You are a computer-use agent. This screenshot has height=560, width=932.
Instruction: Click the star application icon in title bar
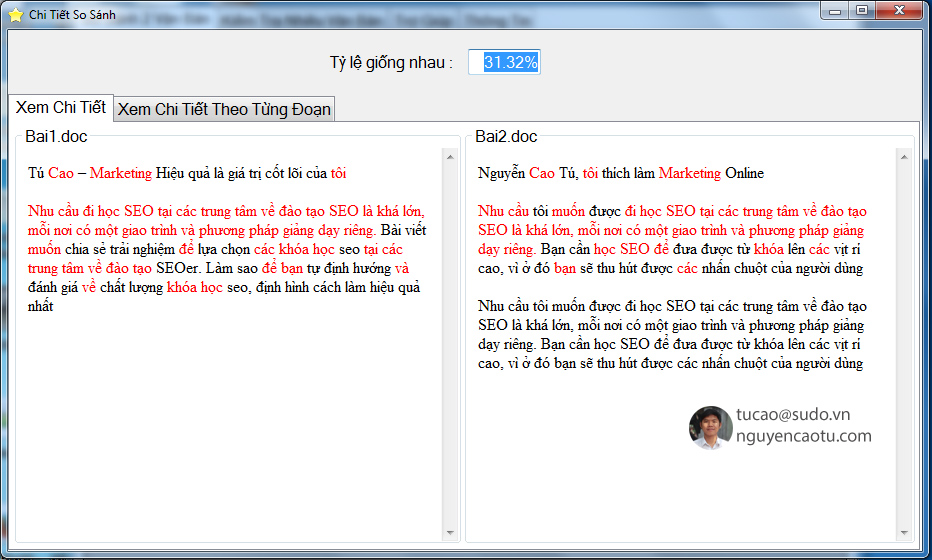pos(15,14)
